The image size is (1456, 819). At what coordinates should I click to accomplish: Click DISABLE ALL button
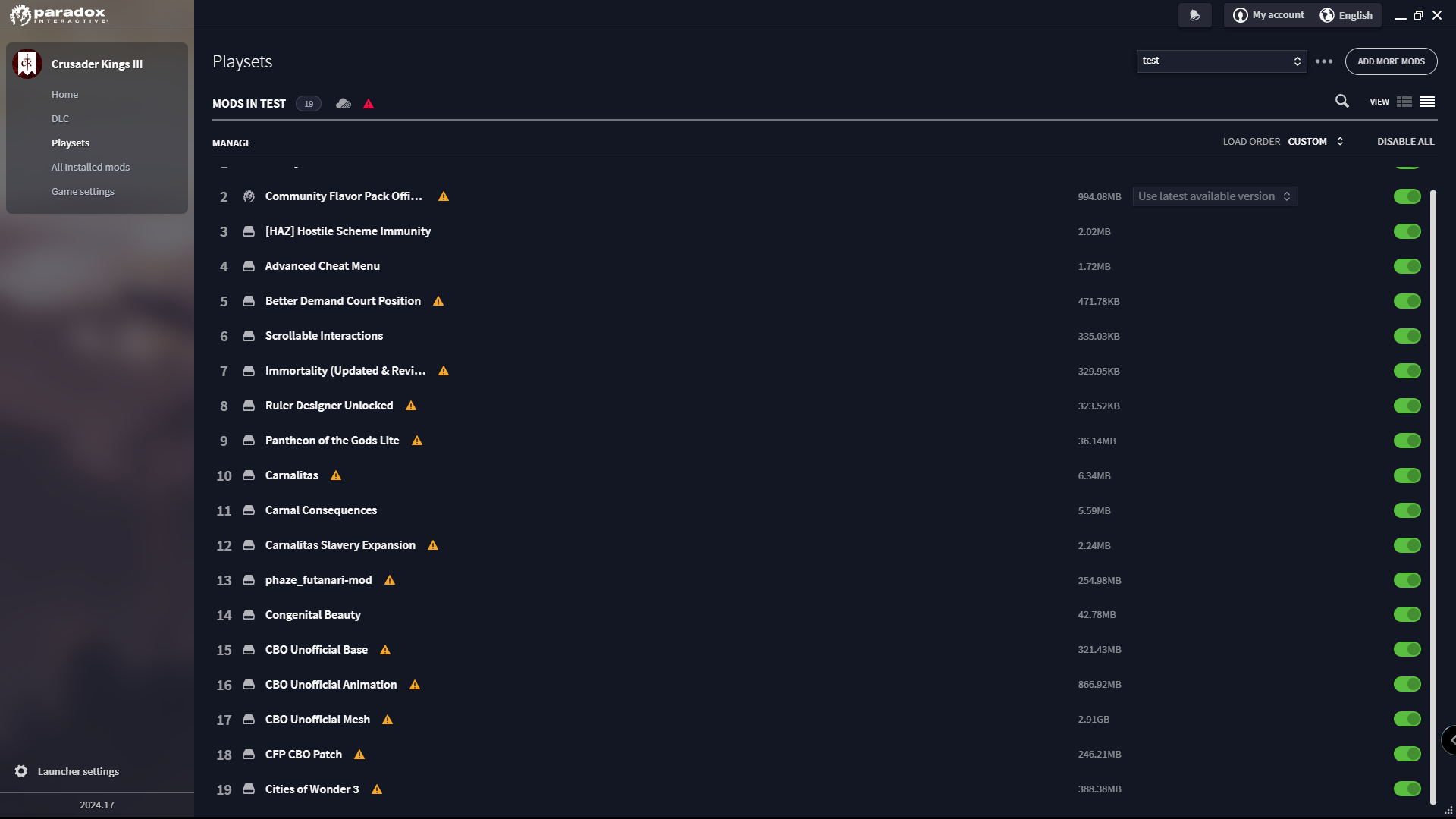click(1406, 142)
